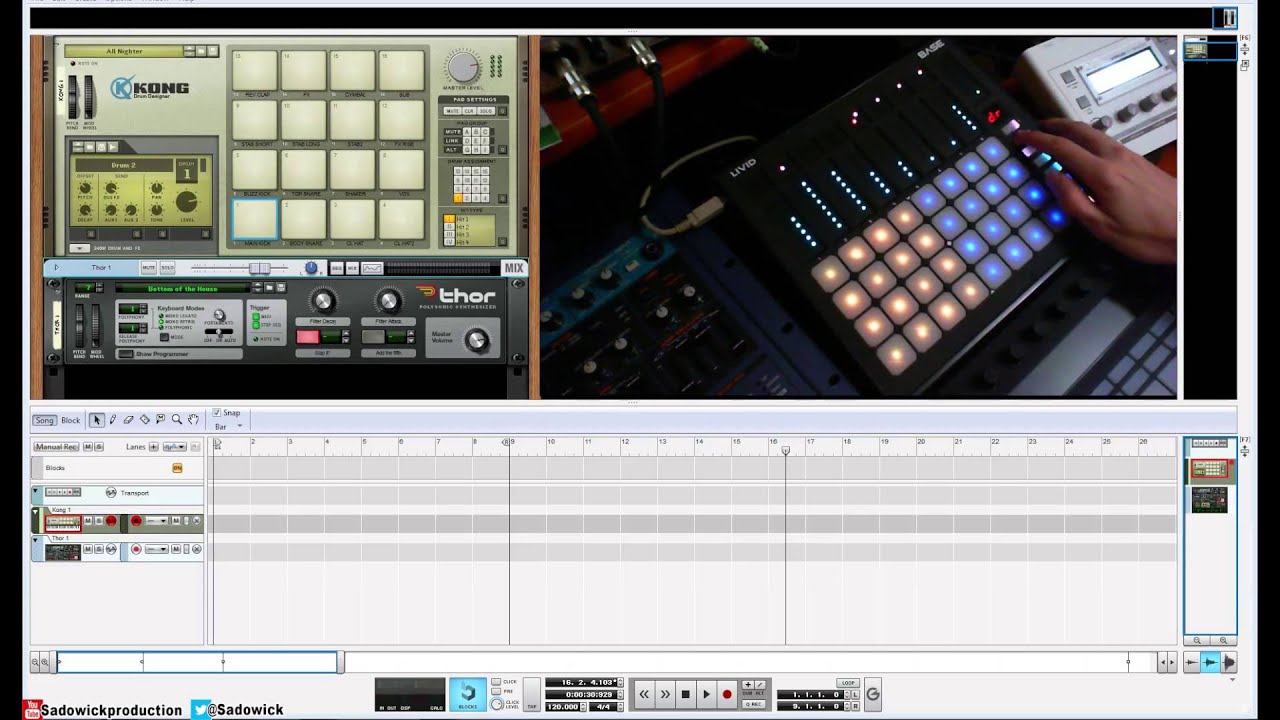
Task: Toggle the metronome Click checkbox
Action: (497, 682)
